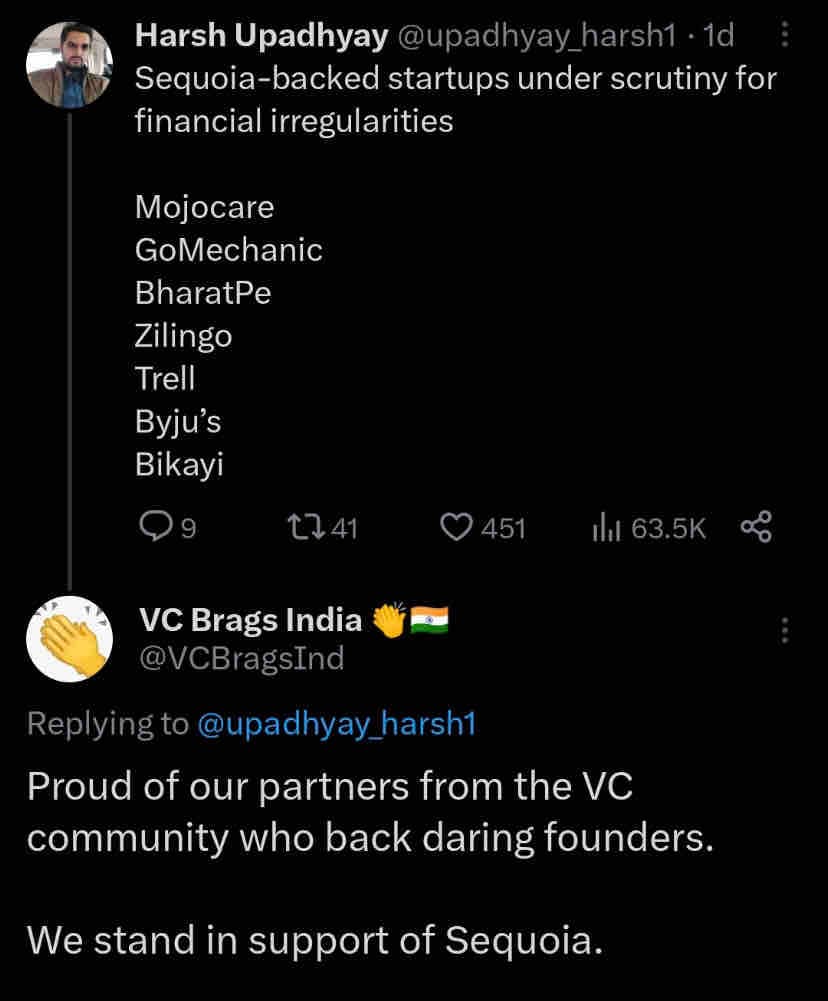The image size is (828, 1001).
Task: Open analytics via the 63.5K views icon
Action: [x=608, y=527]
